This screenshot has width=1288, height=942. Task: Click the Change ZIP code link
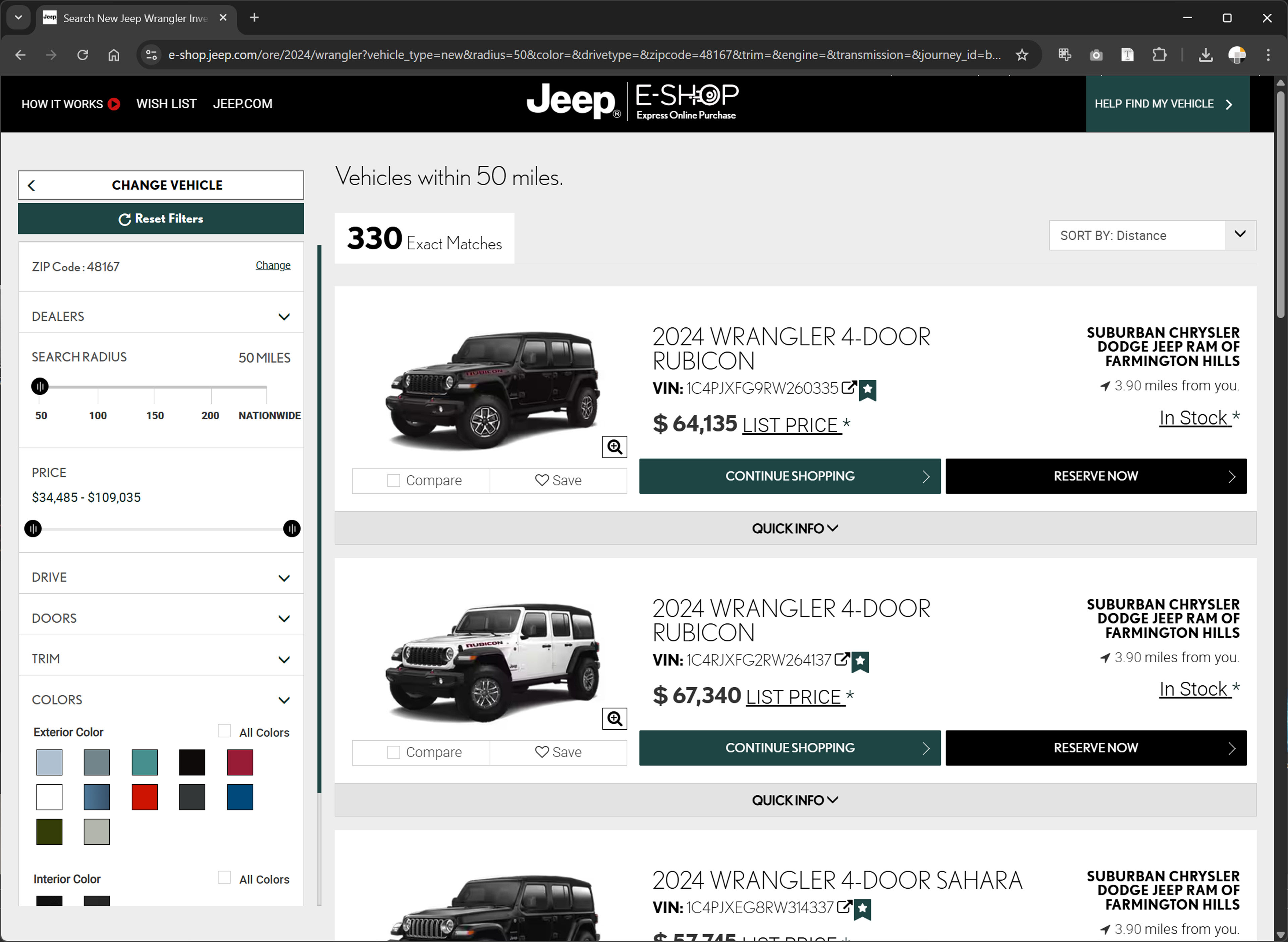click(273, 265)
